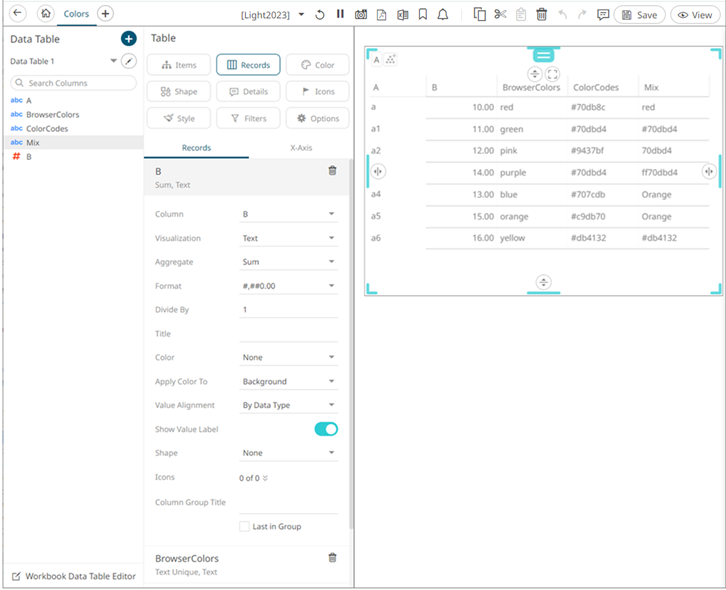Select the Colors dashboard tab

pyautogui.click(x=75, y=15)
